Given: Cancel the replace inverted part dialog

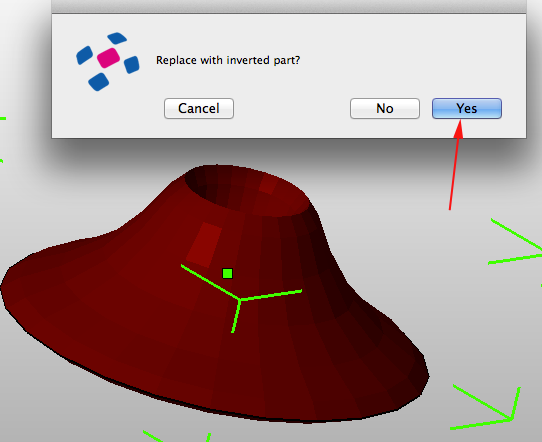Looking at the screenshot, I should 199,109.
